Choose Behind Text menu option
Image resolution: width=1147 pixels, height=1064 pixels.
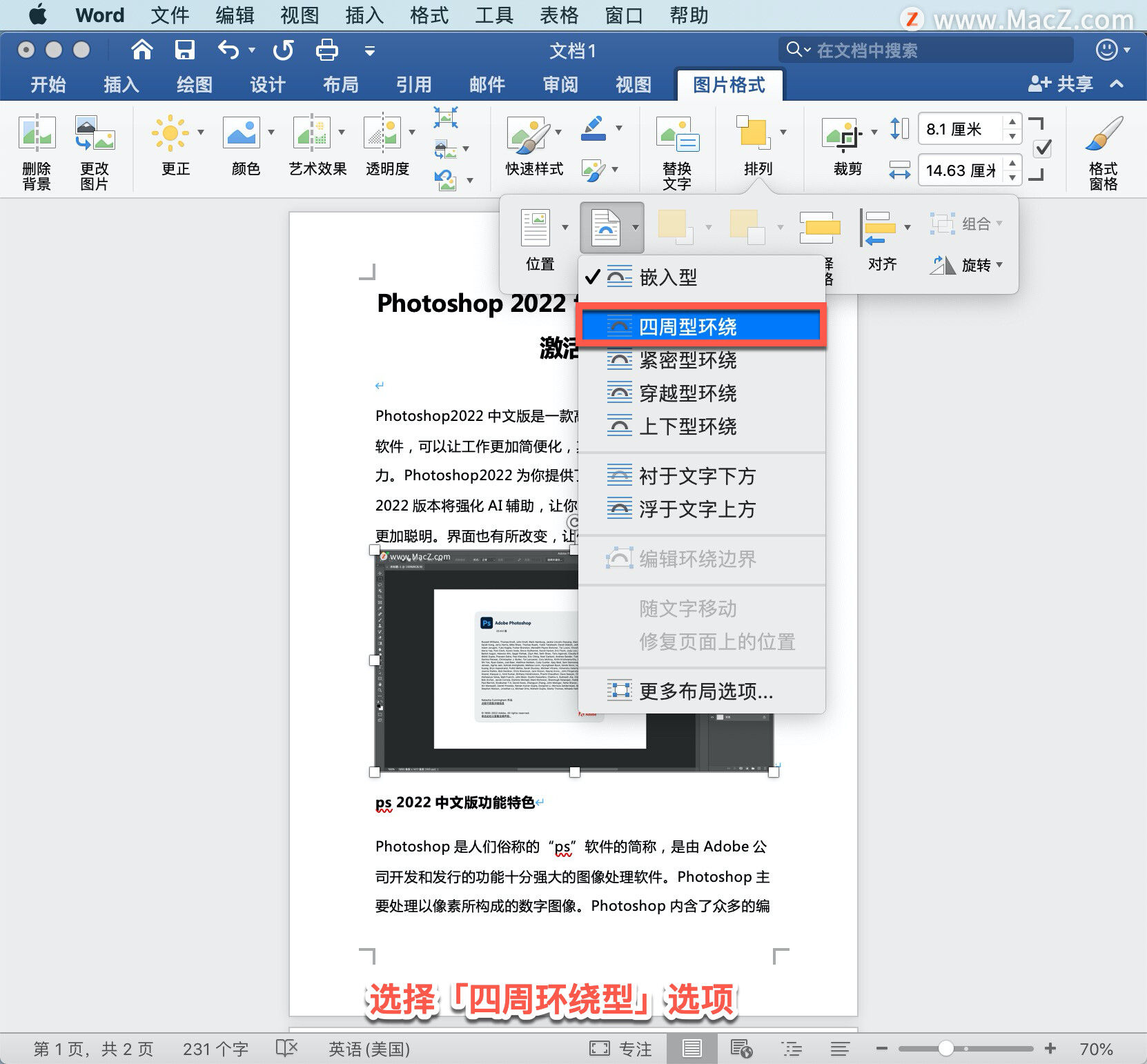click(x=701, y=476)
